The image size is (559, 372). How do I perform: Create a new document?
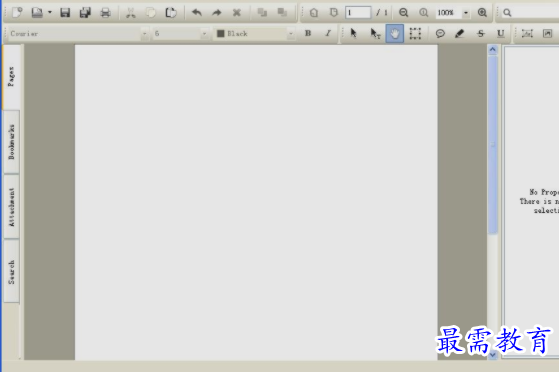pyautogui.click(x=17, y=12)
